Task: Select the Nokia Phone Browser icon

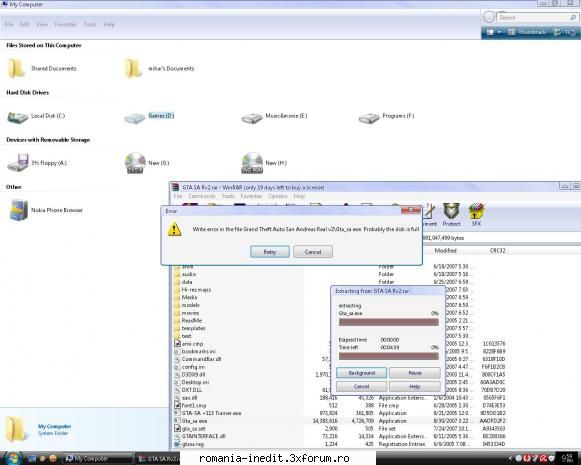Action: tap(19, 210)
